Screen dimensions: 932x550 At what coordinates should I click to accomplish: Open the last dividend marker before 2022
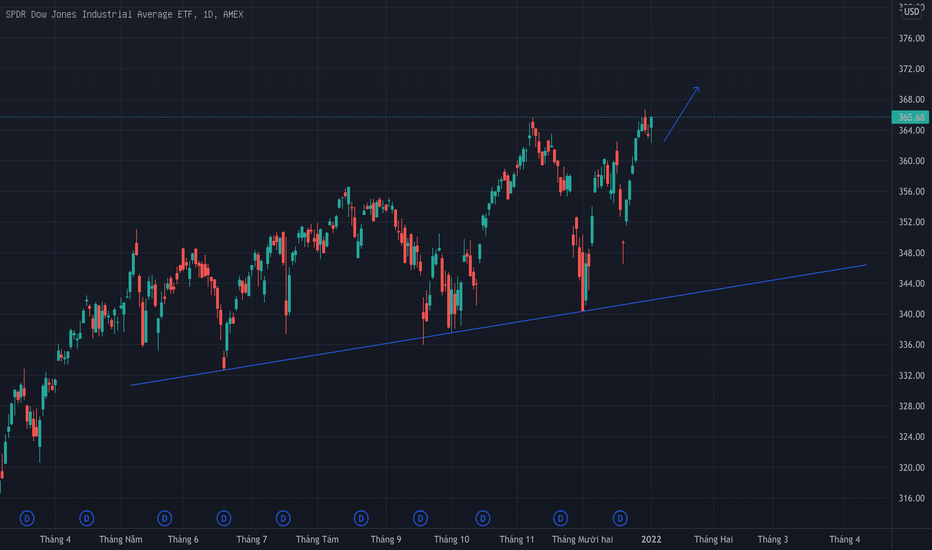621,517
